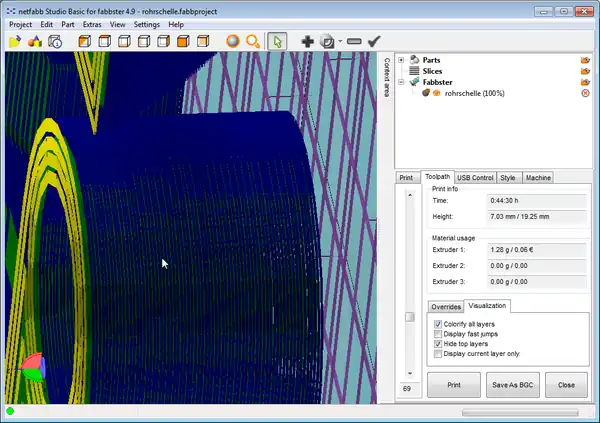Click the plus add part icon
600x423 pixels.
tap(308, 42)
